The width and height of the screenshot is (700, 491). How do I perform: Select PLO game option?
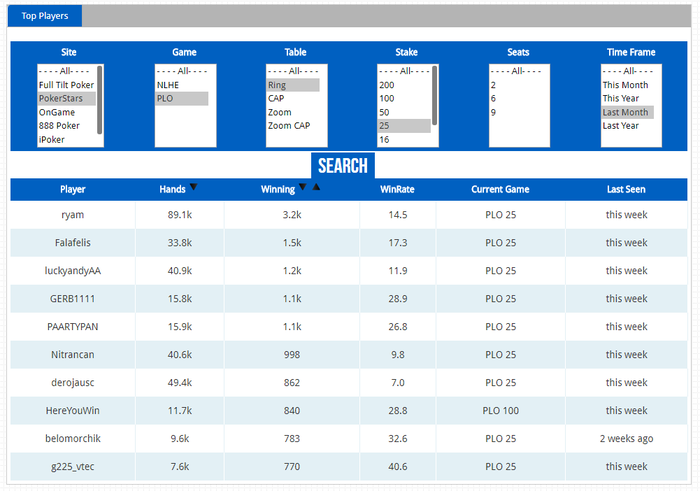(x=182, y=98)
